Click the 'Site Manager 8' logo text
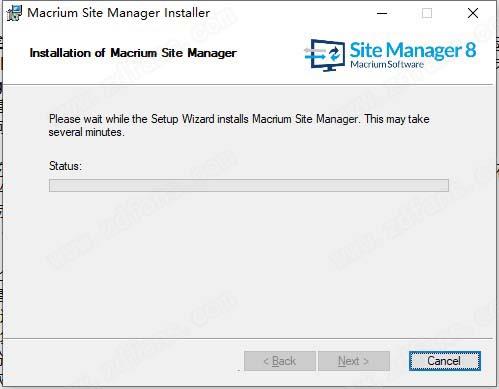499x389 pixels. pos(413,50)
